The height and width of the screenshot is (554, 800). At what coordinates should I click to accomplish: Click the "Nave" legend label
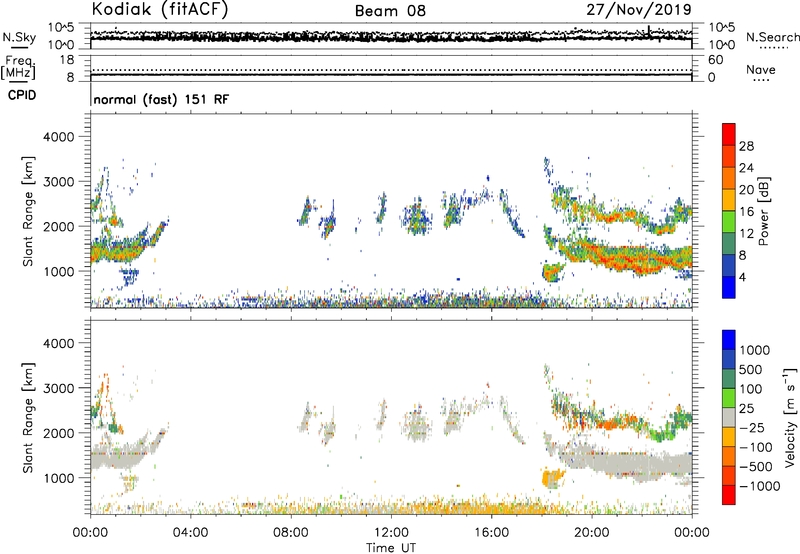(x=761, y=69)
